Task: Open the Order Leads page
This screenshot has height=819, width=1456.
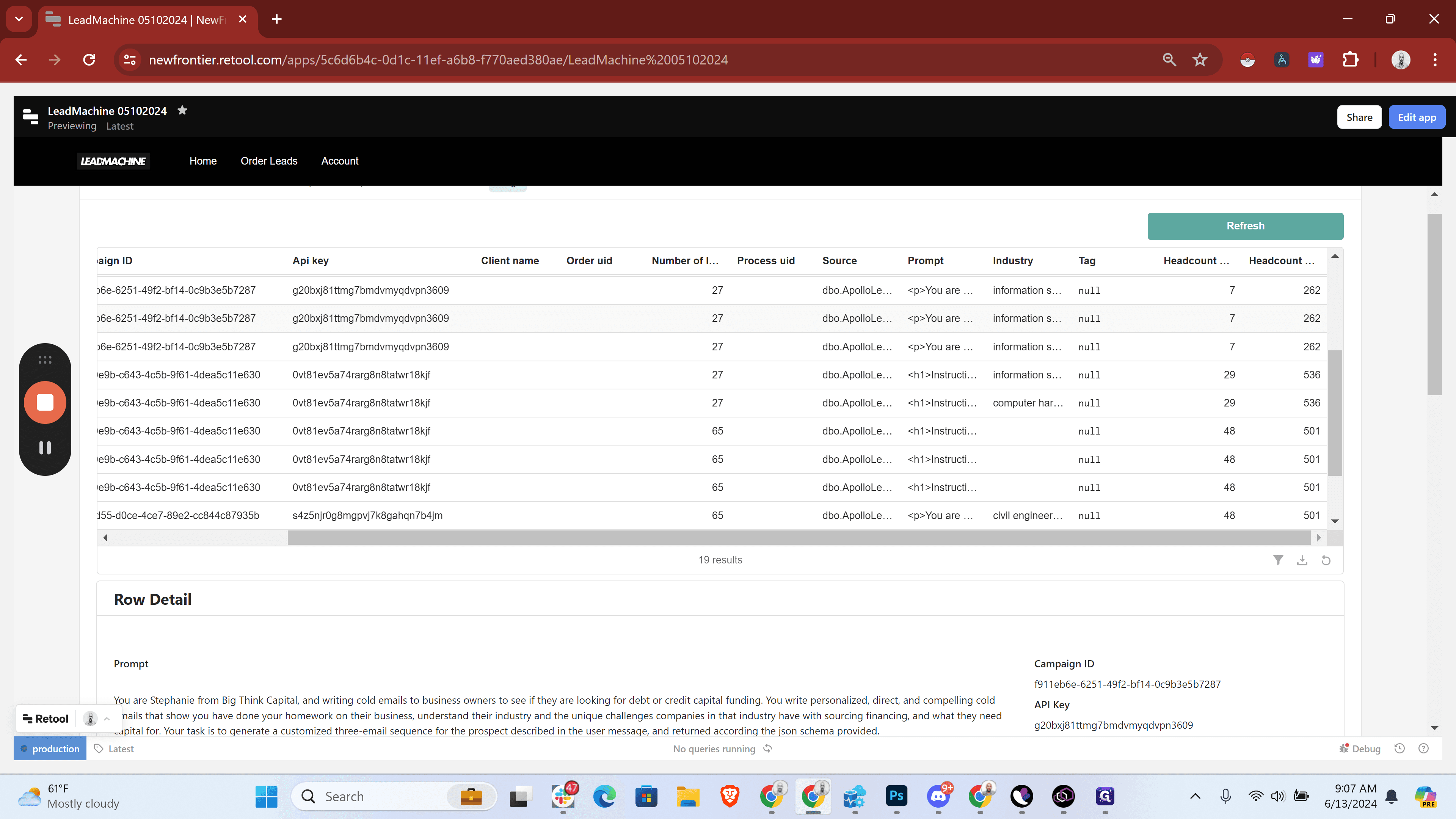Action: point(269,161)
